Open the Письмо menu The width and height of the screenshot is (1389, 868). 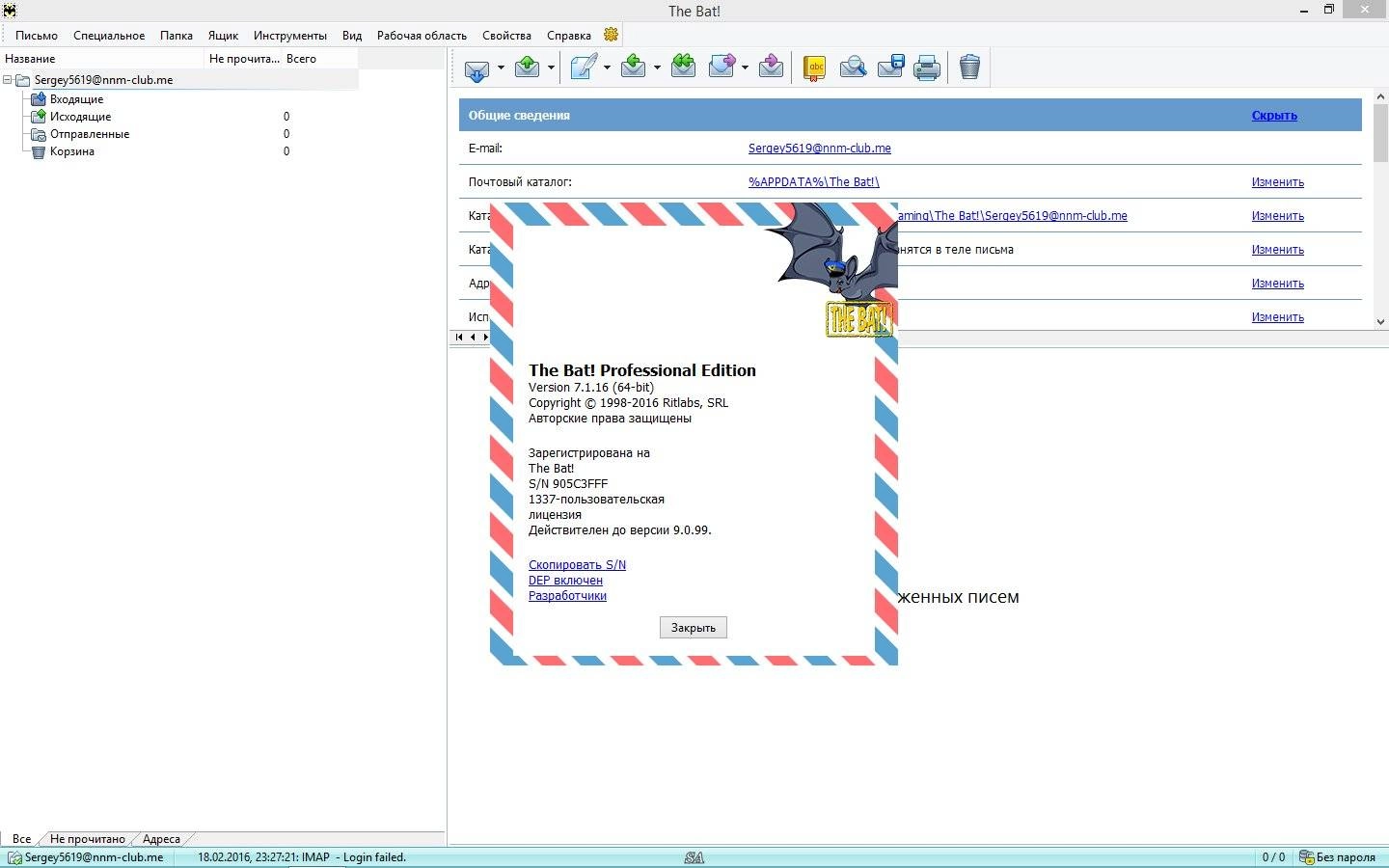tap(37, 36)
